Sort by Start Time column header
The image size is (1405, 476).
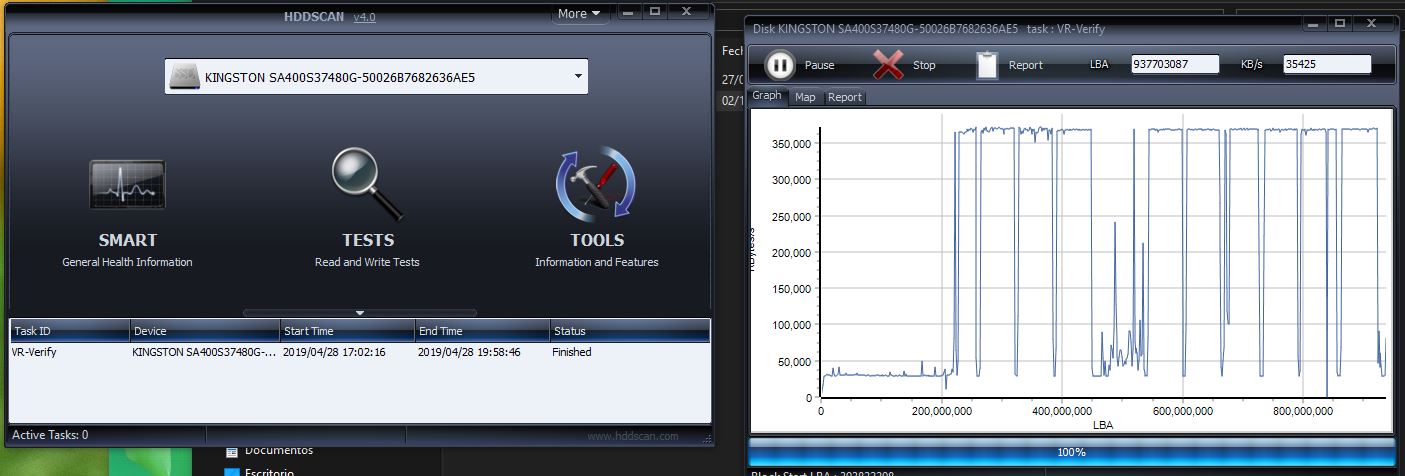346,331
